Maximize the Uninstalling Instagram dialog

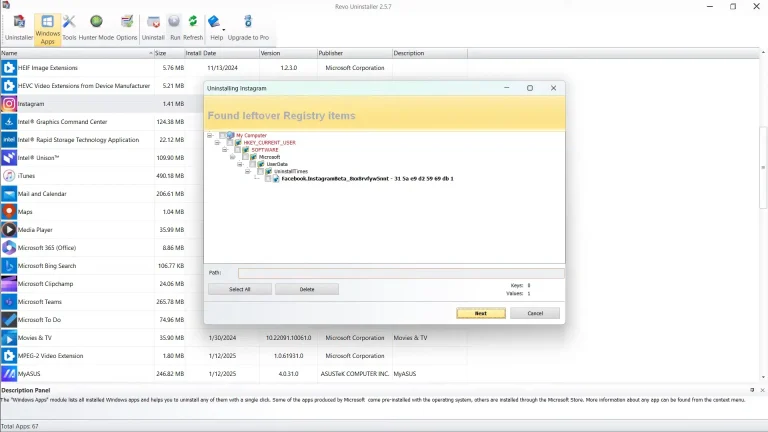pyautogui.click(x=529, y=88)
